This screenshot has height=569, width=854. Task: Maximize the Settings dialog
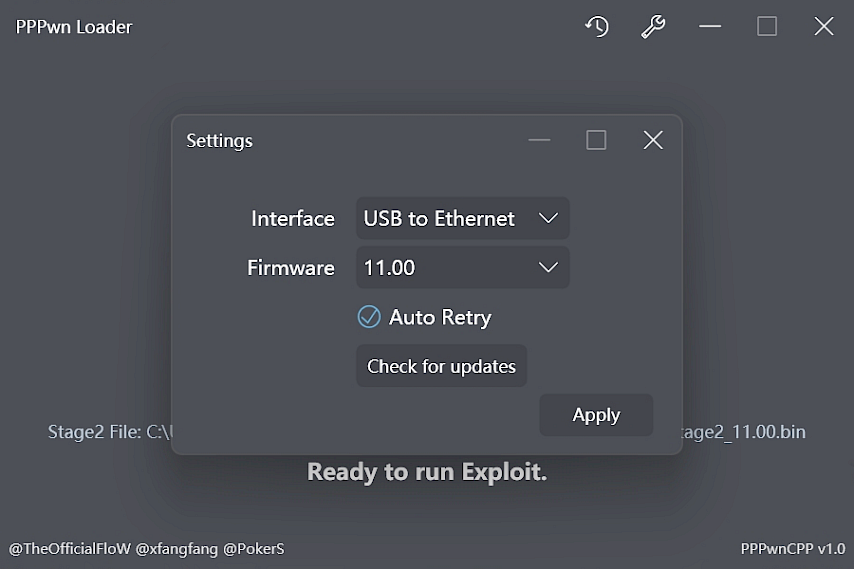pyautogui.click(x=596, y=140)
